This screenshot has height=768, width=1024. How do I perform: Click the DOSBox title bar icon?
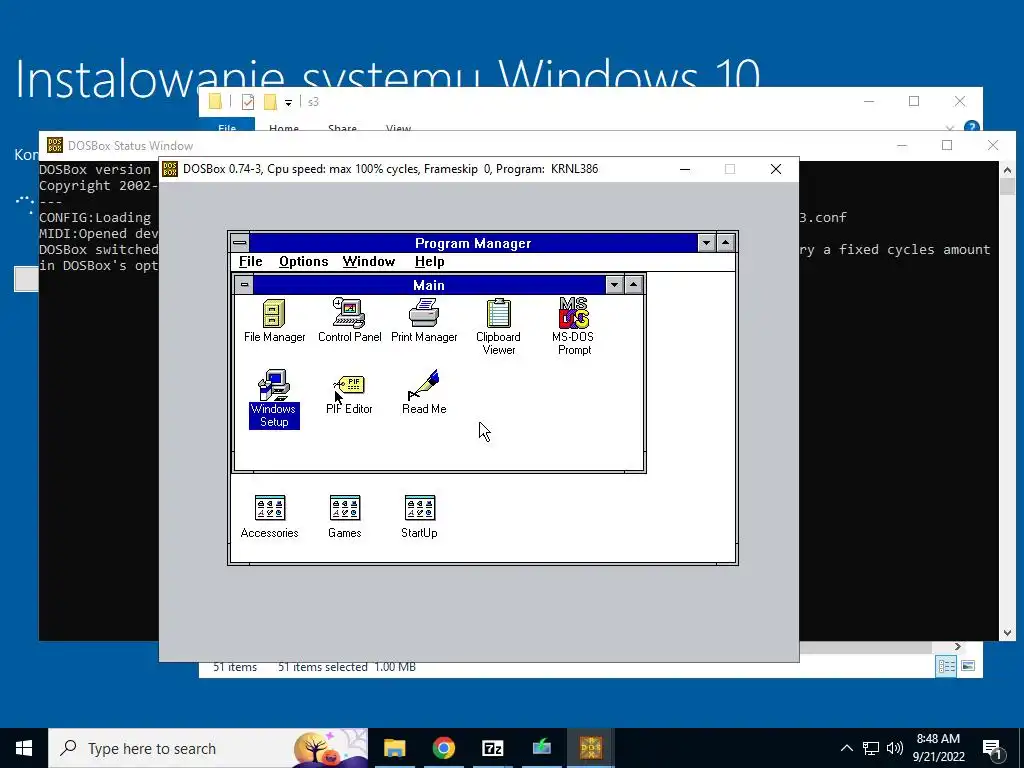click(x=170, y=169)
